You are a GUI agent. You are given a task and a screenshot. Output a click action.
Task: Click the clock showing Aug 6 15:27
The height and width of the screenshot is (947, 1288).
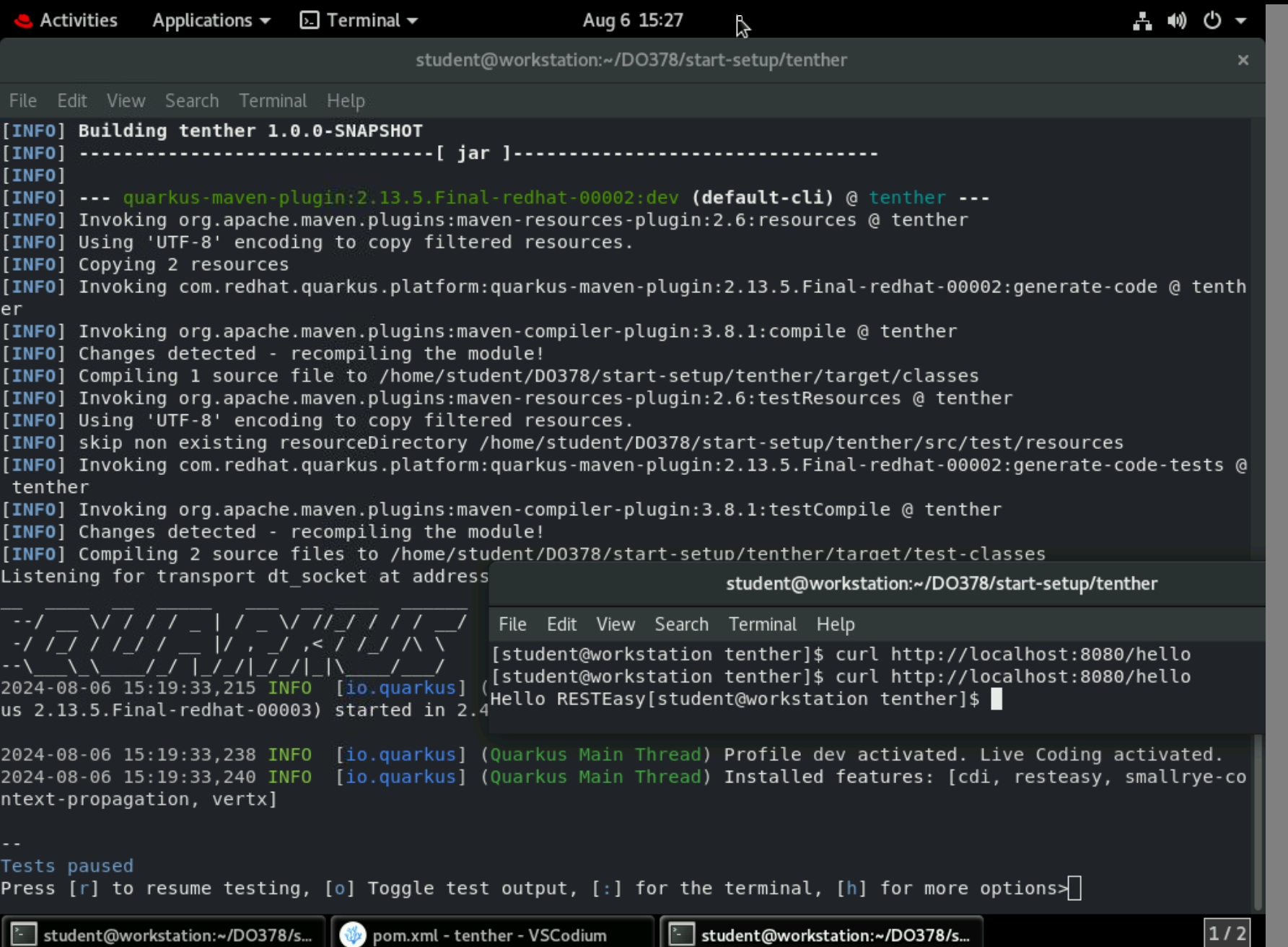[x=633, y=19]
